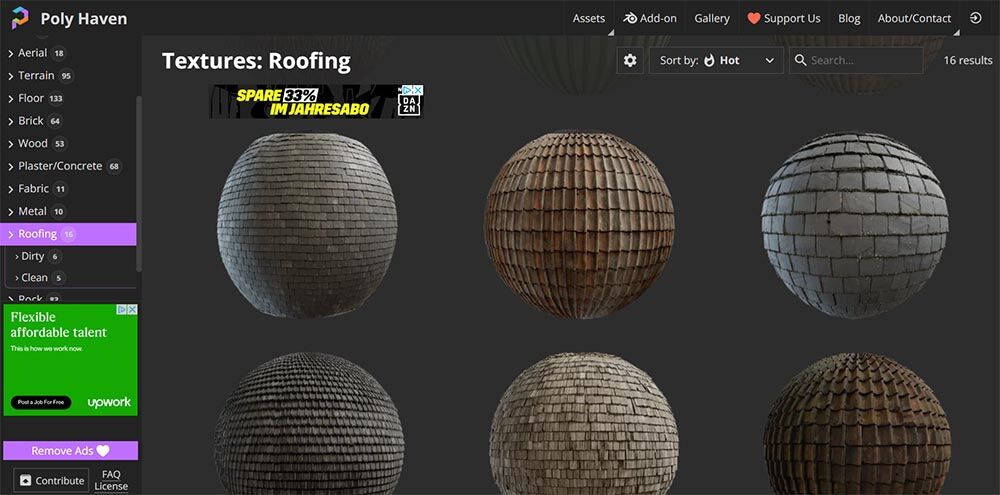1000x495 pixels.
Task: Expand the Terrain category chevron
Action: click(x=11, y=76)
